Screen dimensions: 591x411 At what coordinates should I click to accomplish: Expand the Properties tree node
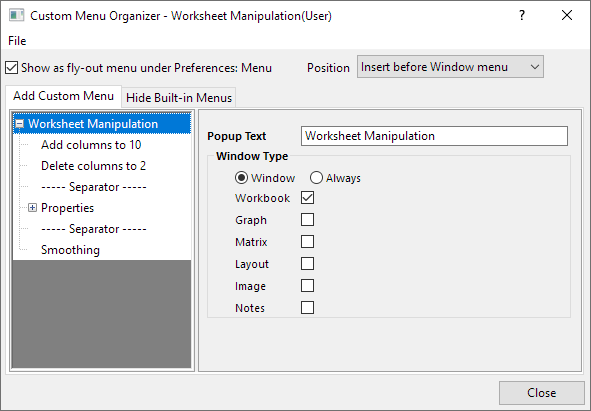click(x=32, y=208)
